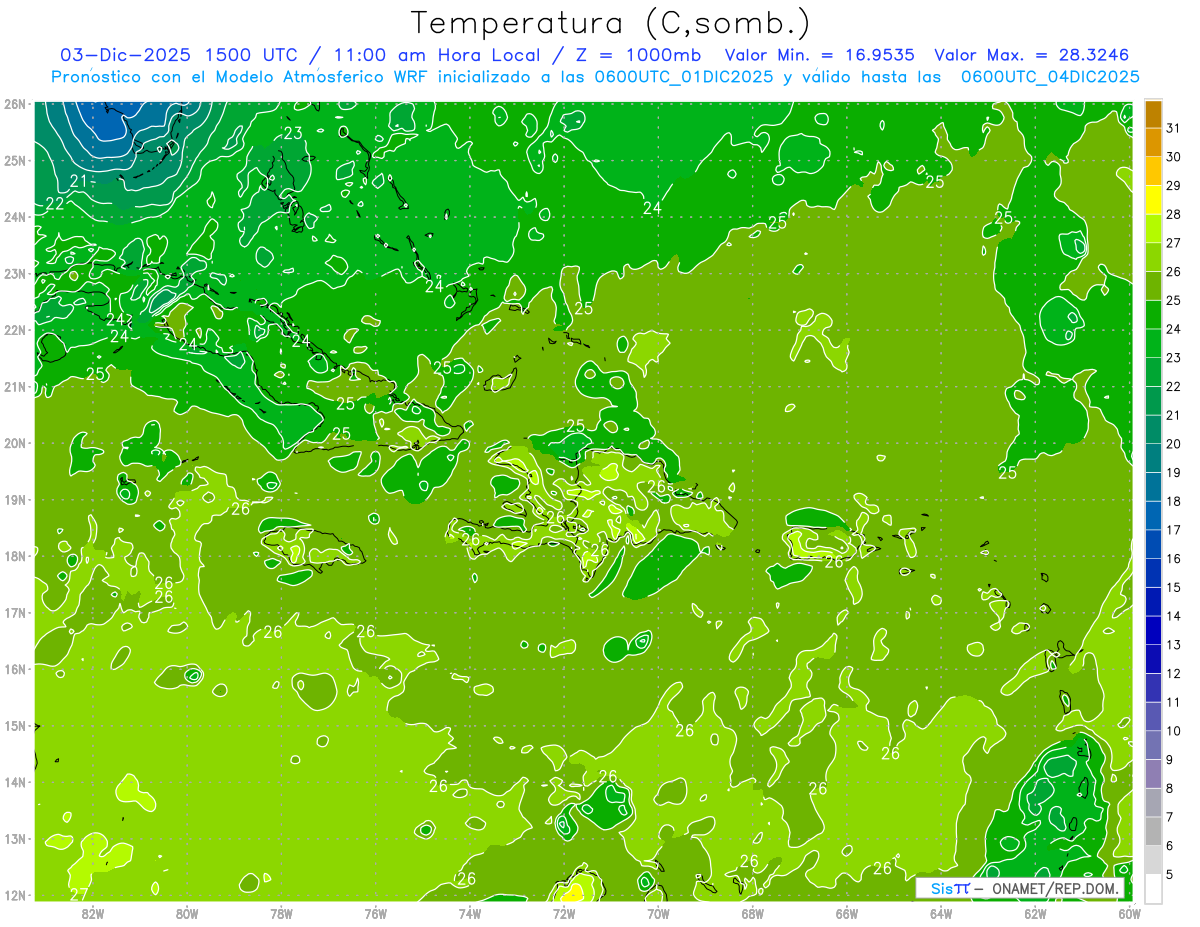Screen dimensions: 1200x927
Task: Click the '80W' longitude axis label
Action: tap(187, 913)
